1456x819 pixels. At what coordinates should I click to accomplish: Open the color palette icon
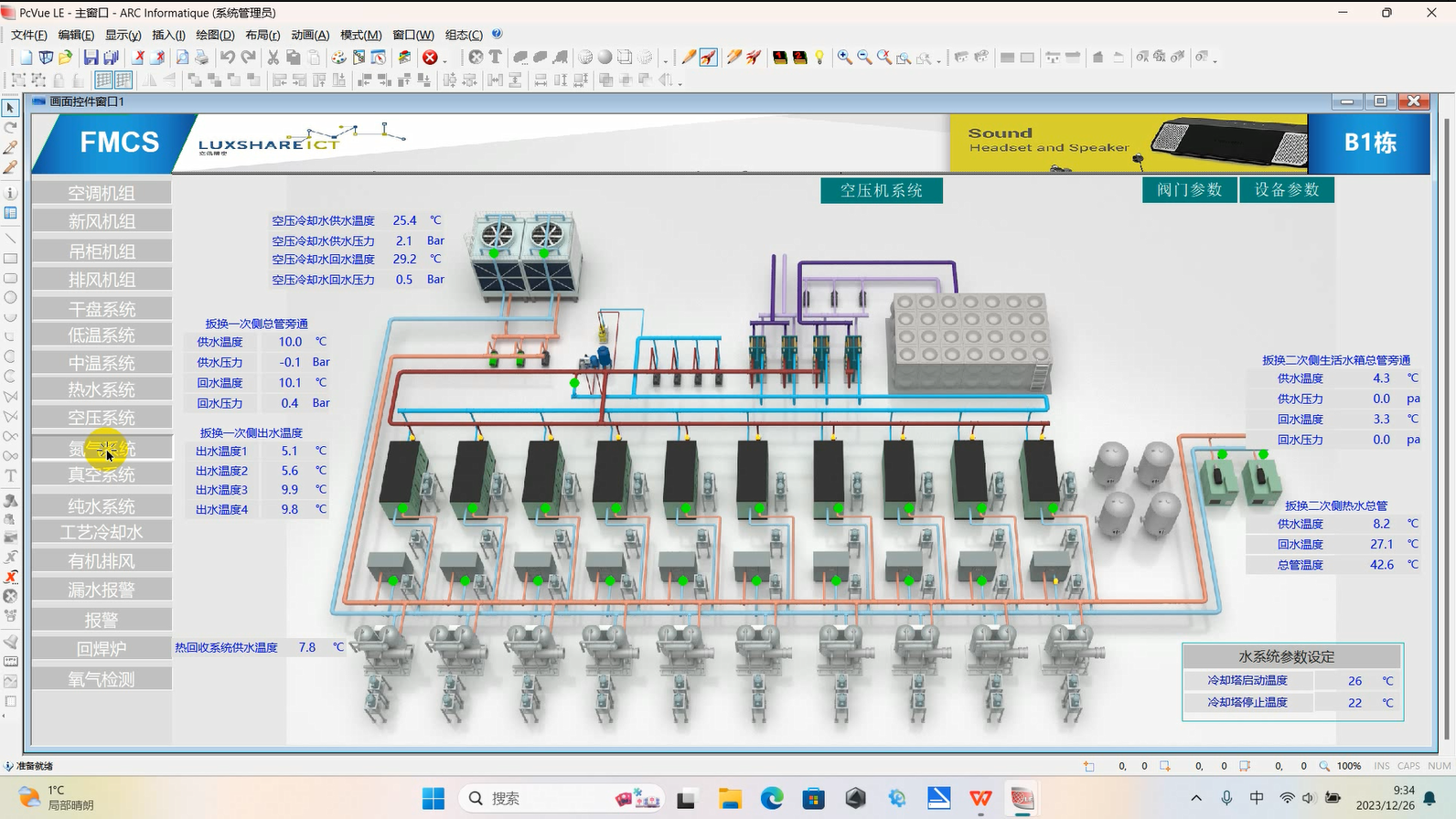click(x=338, y=58)
